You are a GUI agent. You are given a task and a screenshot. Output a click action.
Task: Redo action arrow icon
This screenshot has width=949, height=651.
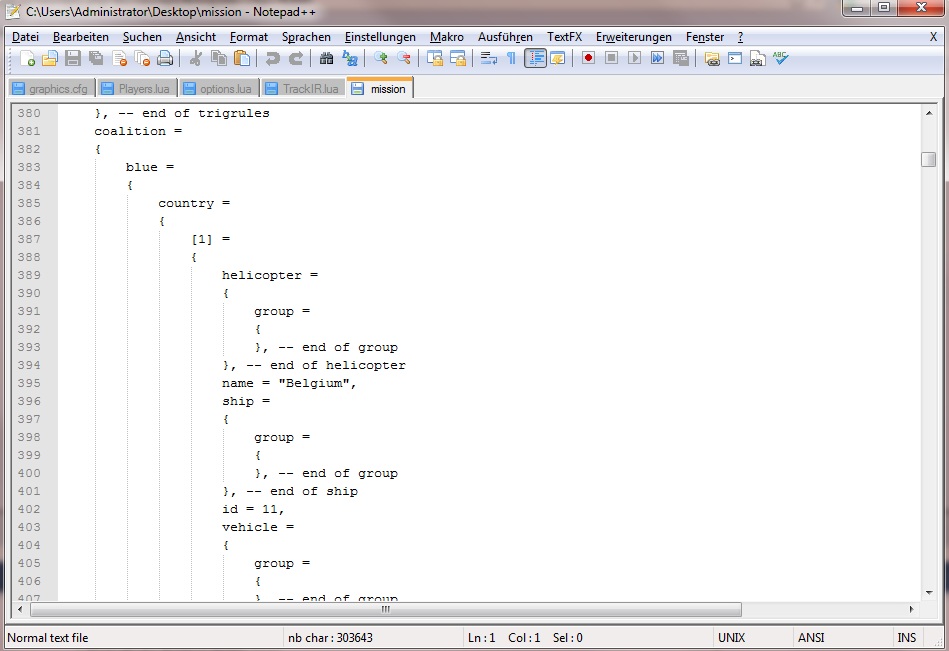coord(295,58)
